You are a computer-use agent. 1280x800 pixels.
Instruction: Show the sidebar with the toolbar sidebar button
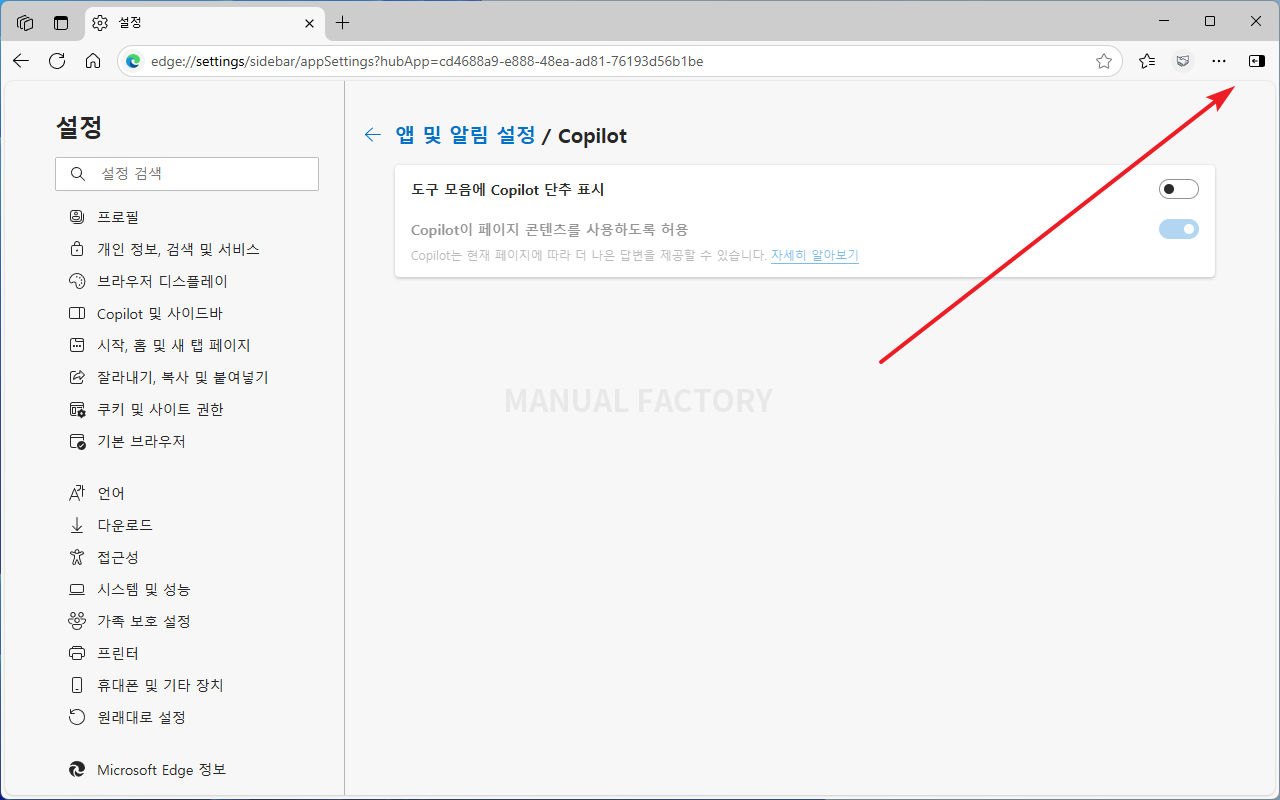click(x=1257, y=61)
